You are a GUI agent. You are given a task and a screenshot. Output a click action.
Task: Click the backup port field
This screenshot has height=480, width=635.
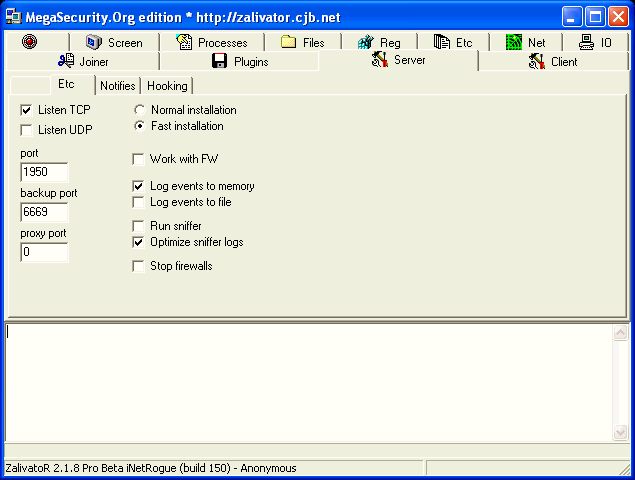[44, 212]
